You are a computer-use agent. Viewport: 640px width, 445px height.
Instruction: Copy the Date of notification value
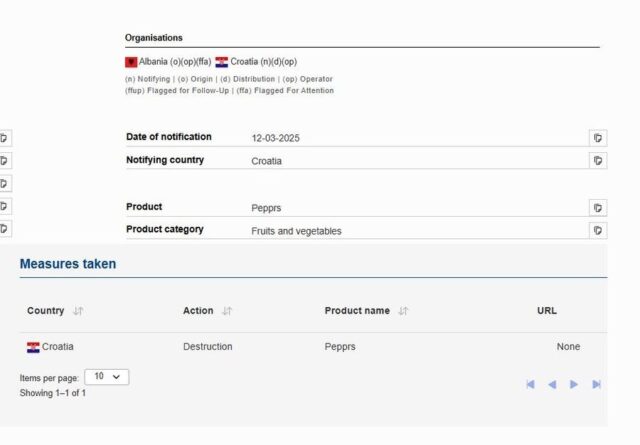tap(597, 138)
